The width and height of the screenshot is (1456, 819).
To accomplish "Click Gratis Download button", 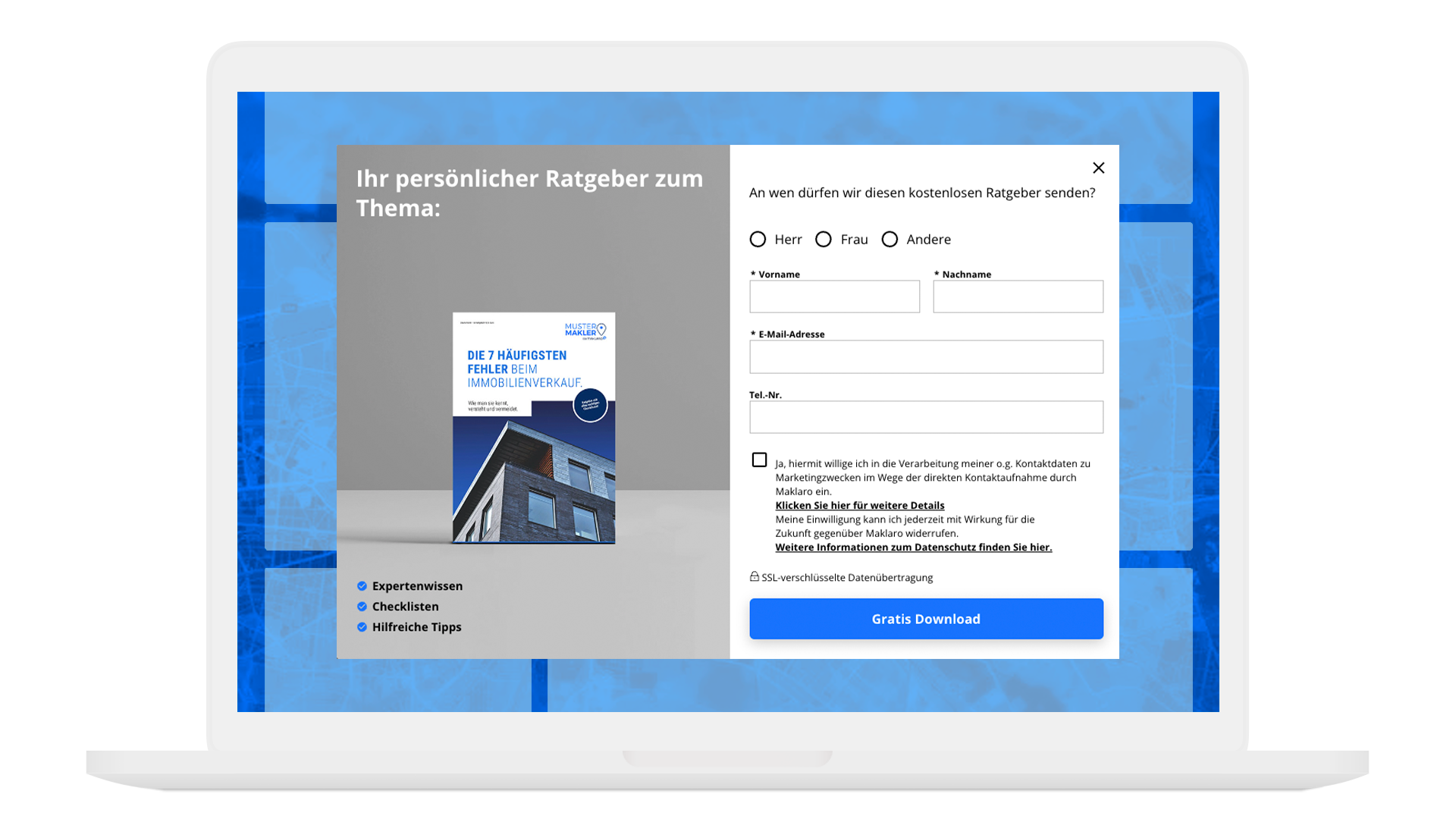I will pyautogui.click(x=926, y=618).
